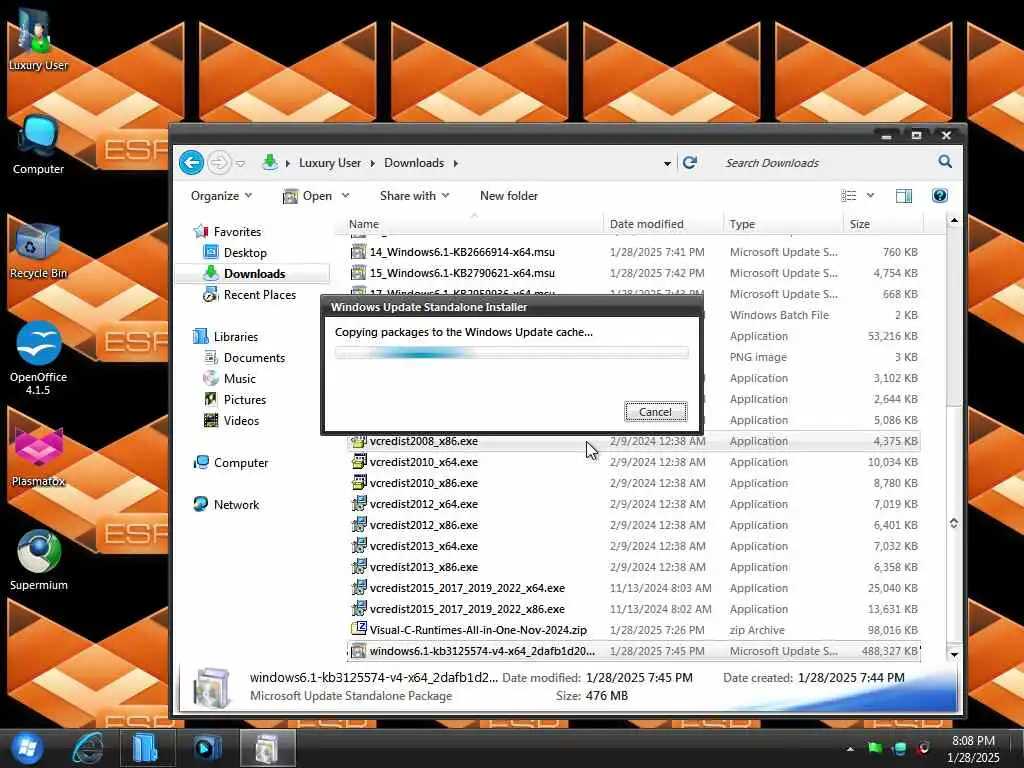Select the Update Installer taskbar button

coord(268,748)
